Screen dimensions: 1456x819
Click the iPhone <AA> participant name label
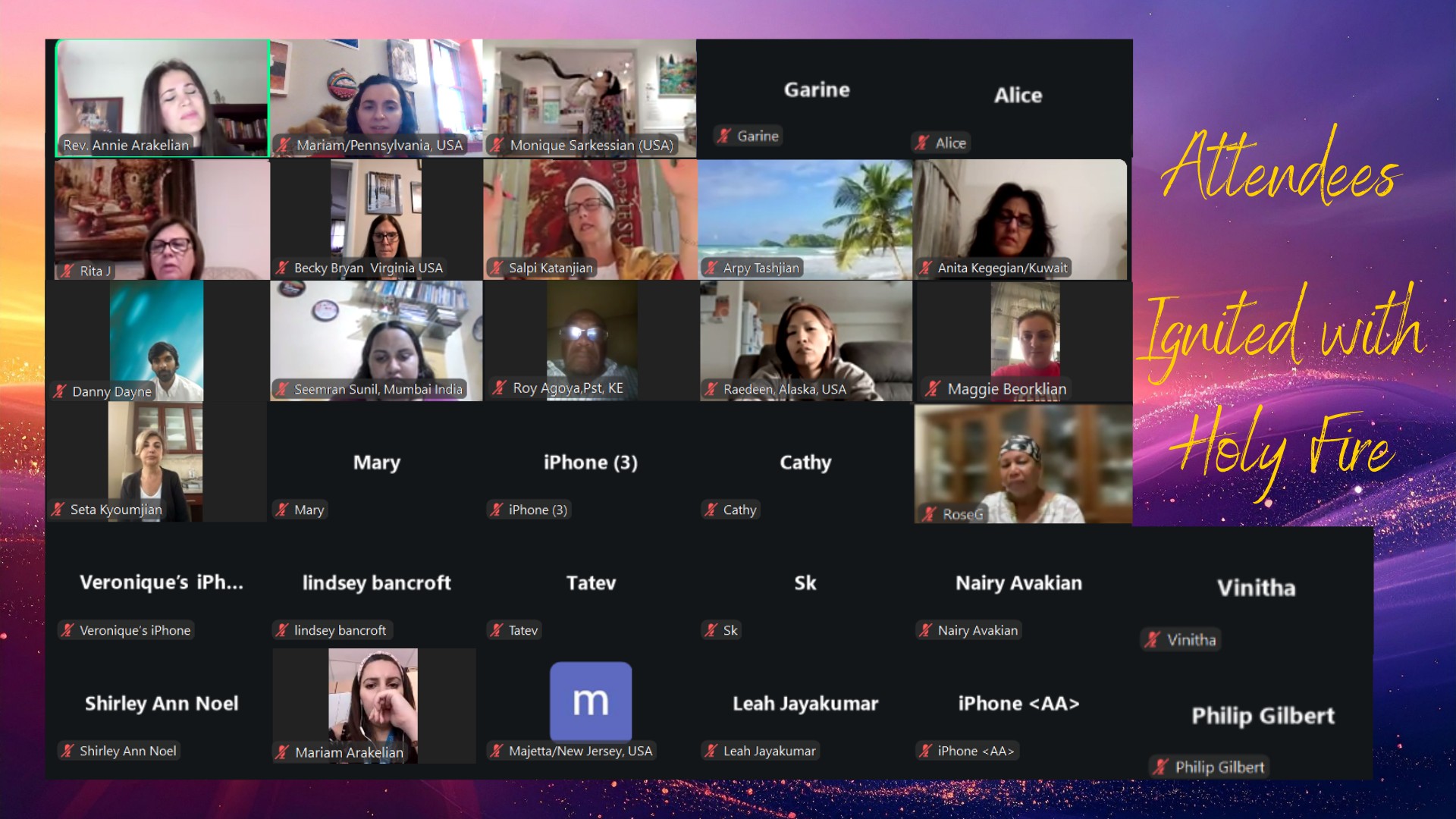pos(975,751)
